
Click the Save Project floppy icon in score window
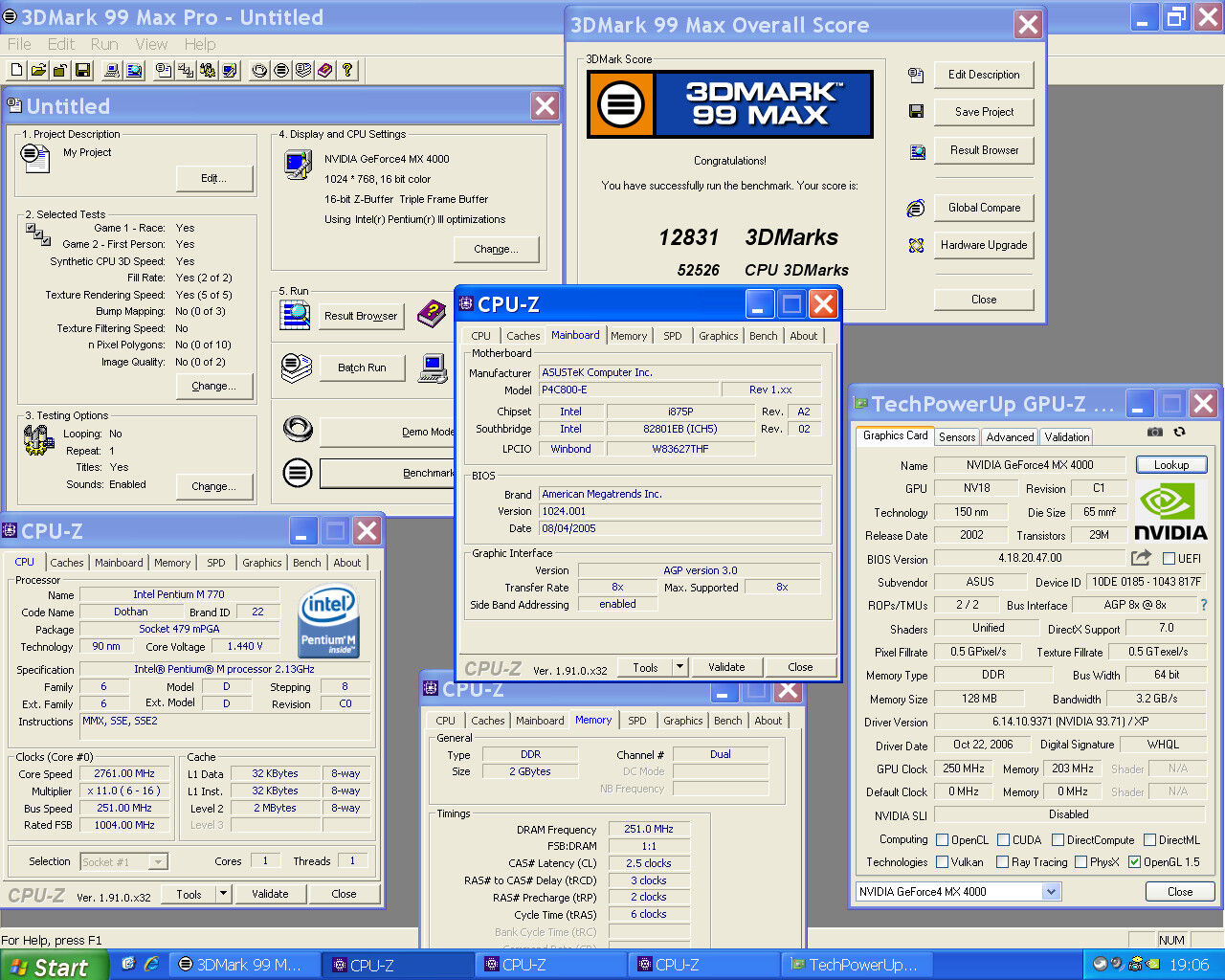click(916, 112)
